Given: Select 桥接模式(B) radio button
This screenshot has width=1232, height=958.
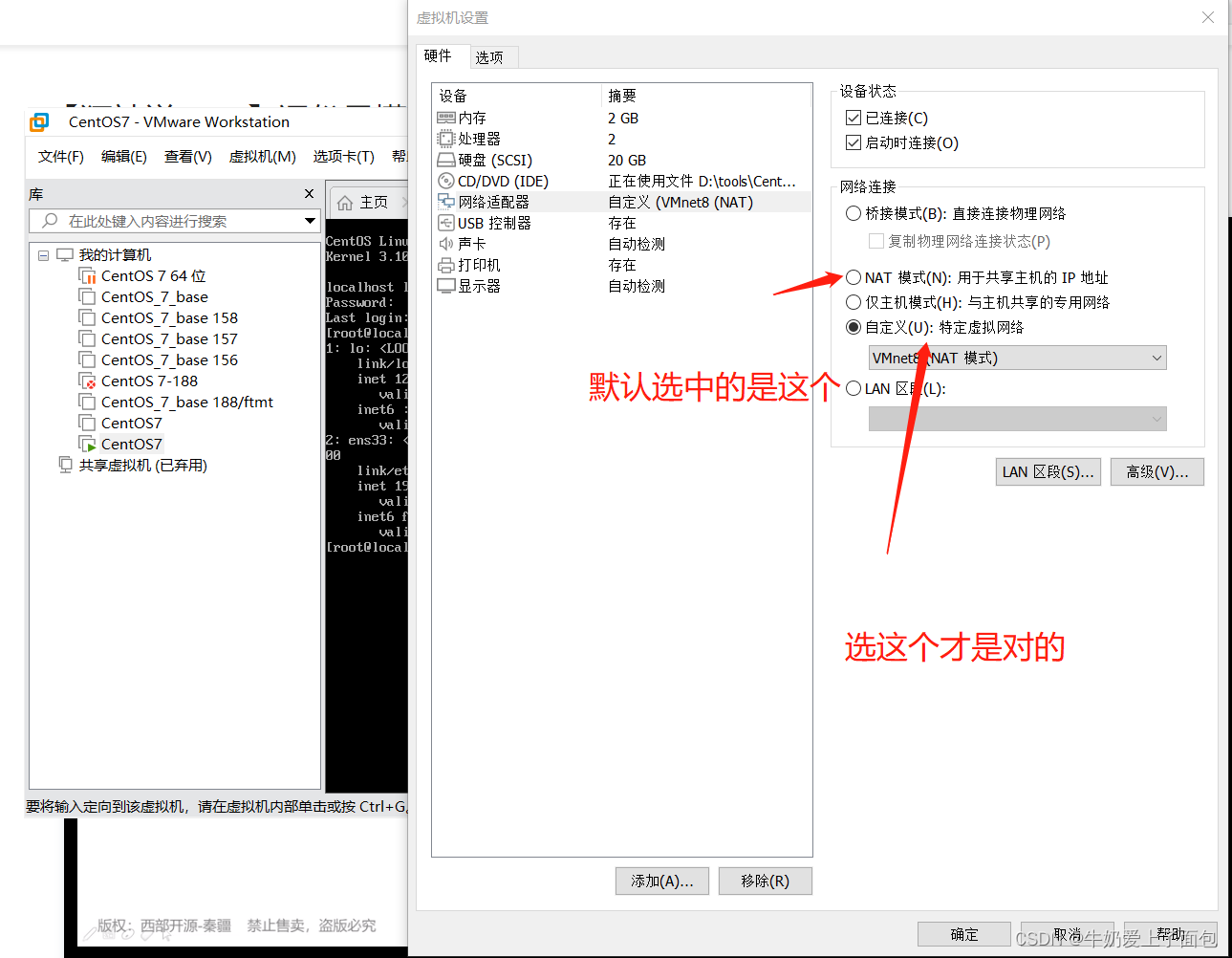Looking at the screenshot, I should 854,213.
